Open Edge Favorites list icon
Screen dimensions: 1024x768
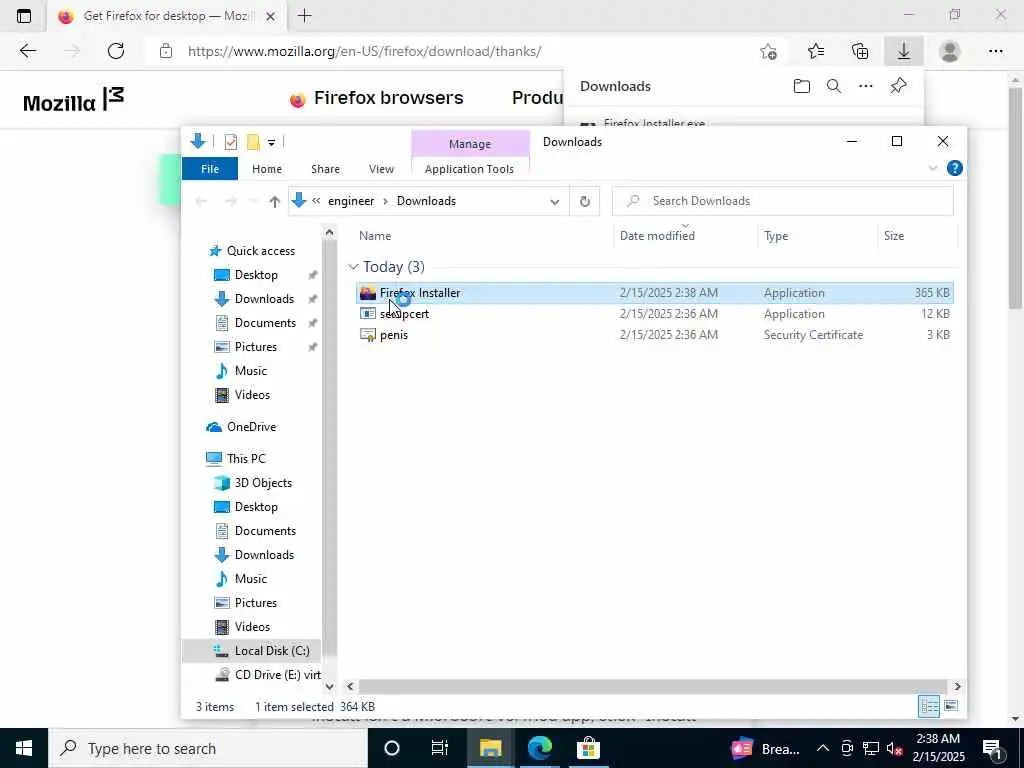point(816,51)
